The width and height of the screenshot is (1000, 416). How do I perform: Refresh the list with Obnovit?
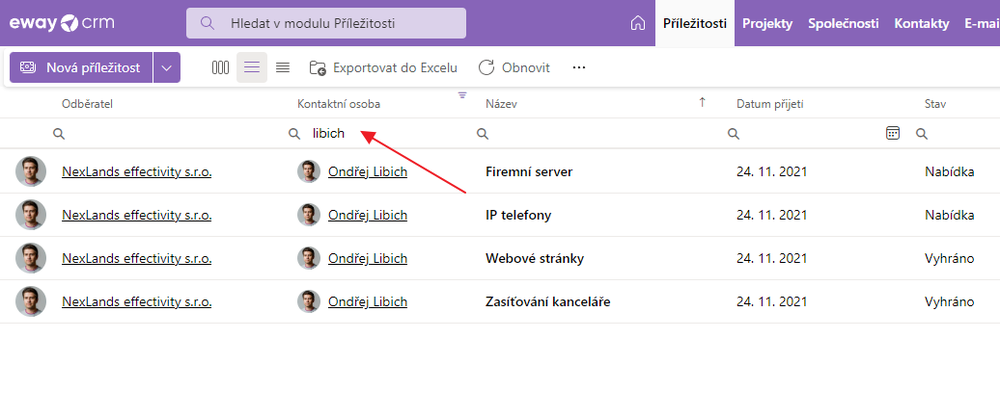514,68
